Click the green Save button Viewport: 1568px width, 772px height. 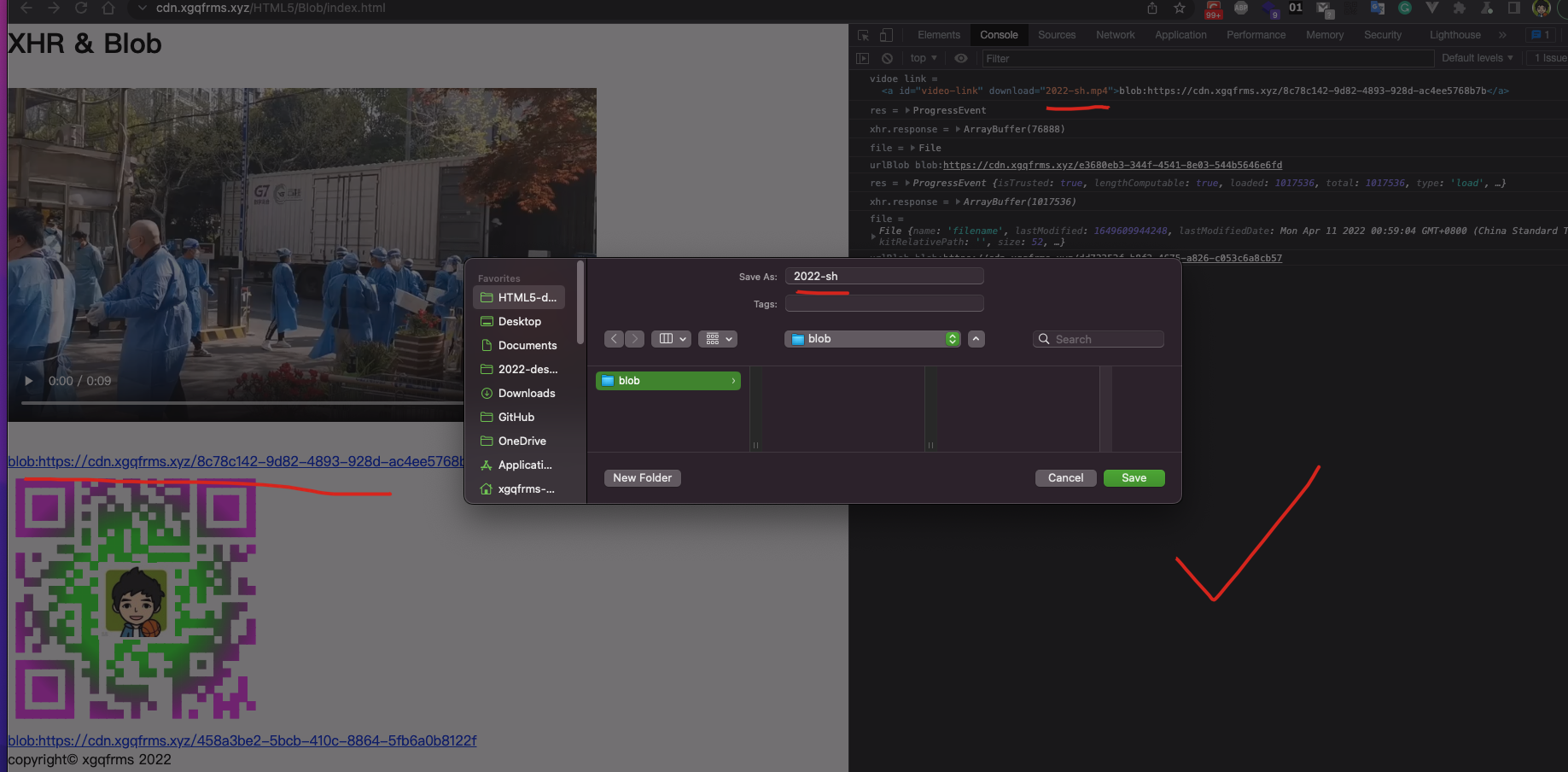click(x=1134, y=478)
